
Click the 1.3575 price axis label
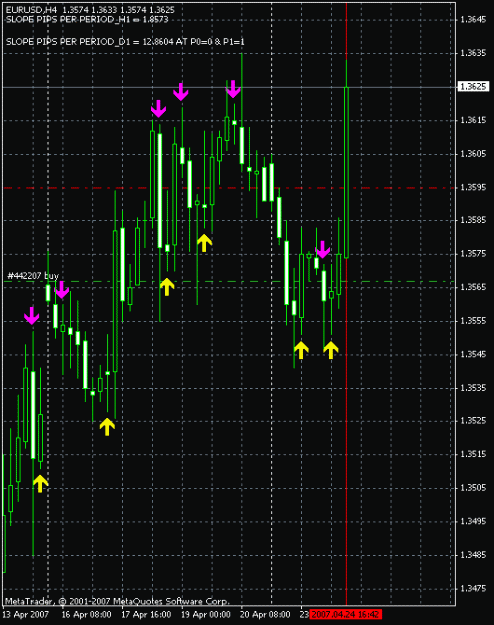[473, 254]
